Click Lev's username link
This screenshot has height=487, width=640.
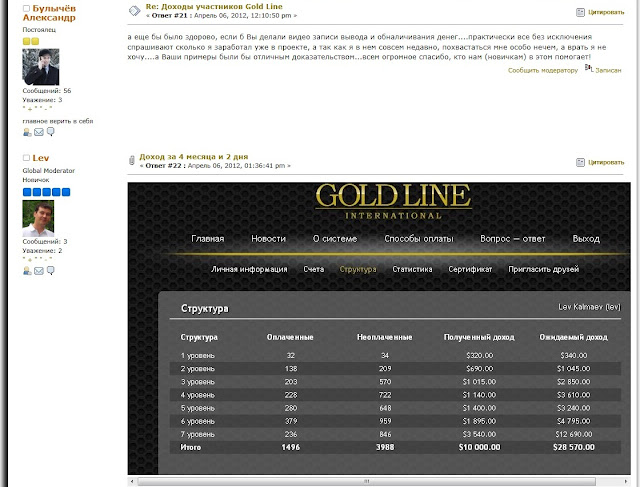(41, 158)
